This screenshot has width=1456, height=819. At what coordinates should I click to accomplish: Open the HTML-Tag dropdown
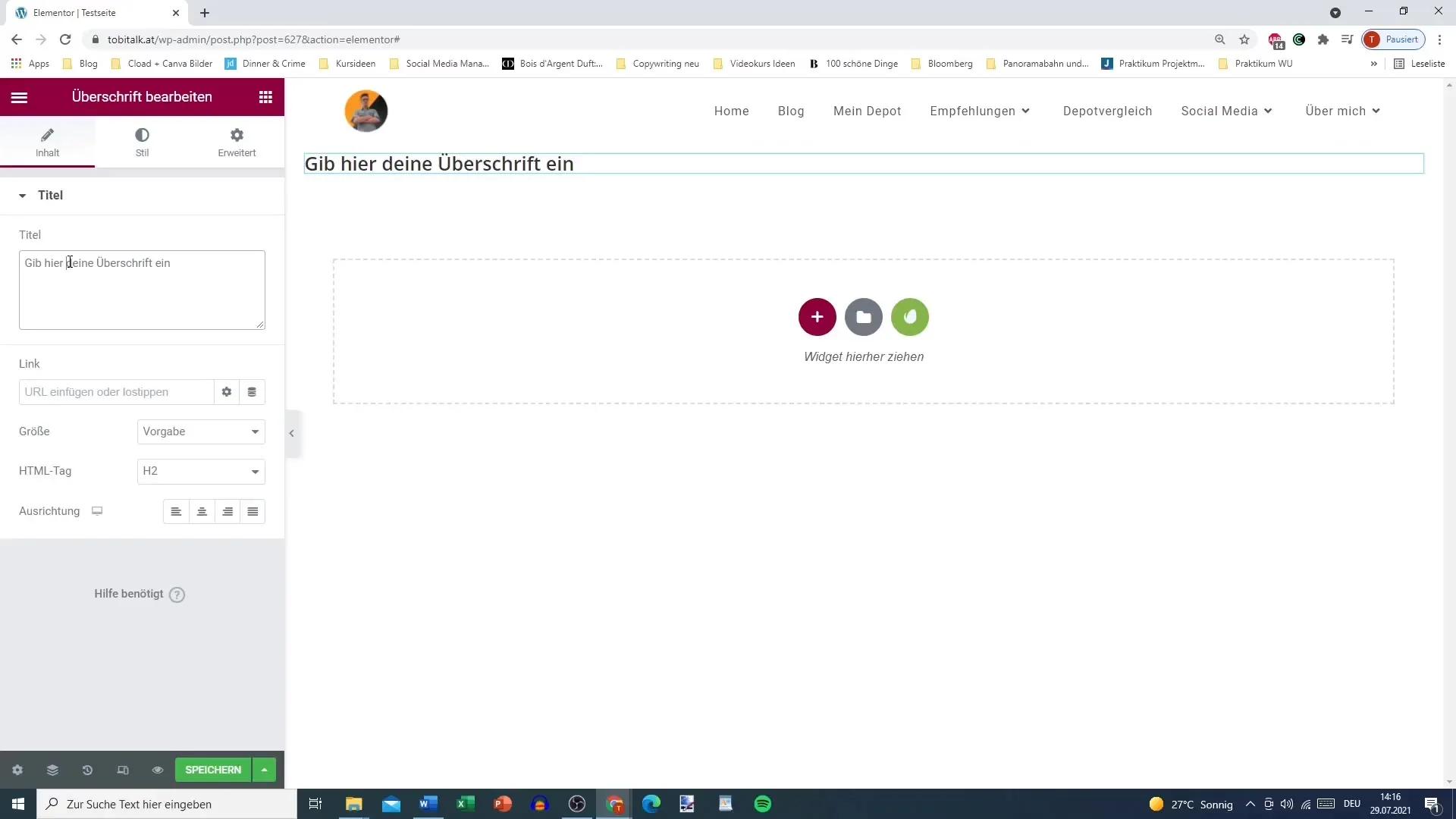(201, 471)
